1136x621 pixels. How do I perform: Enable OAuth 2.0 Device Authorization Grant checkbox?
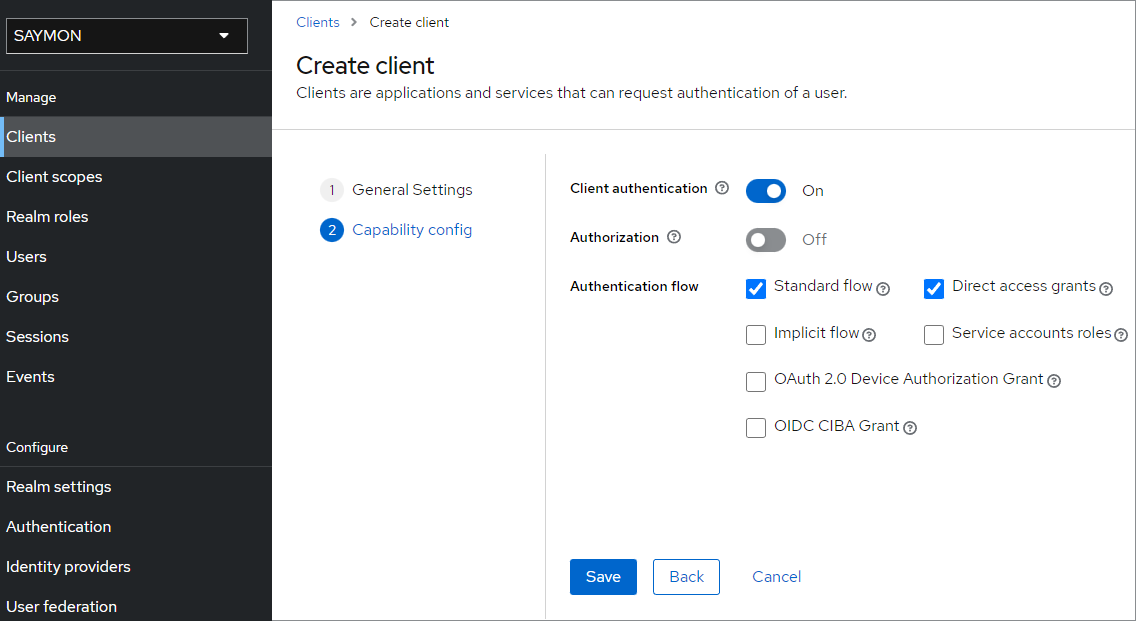[x=756, y=381]
